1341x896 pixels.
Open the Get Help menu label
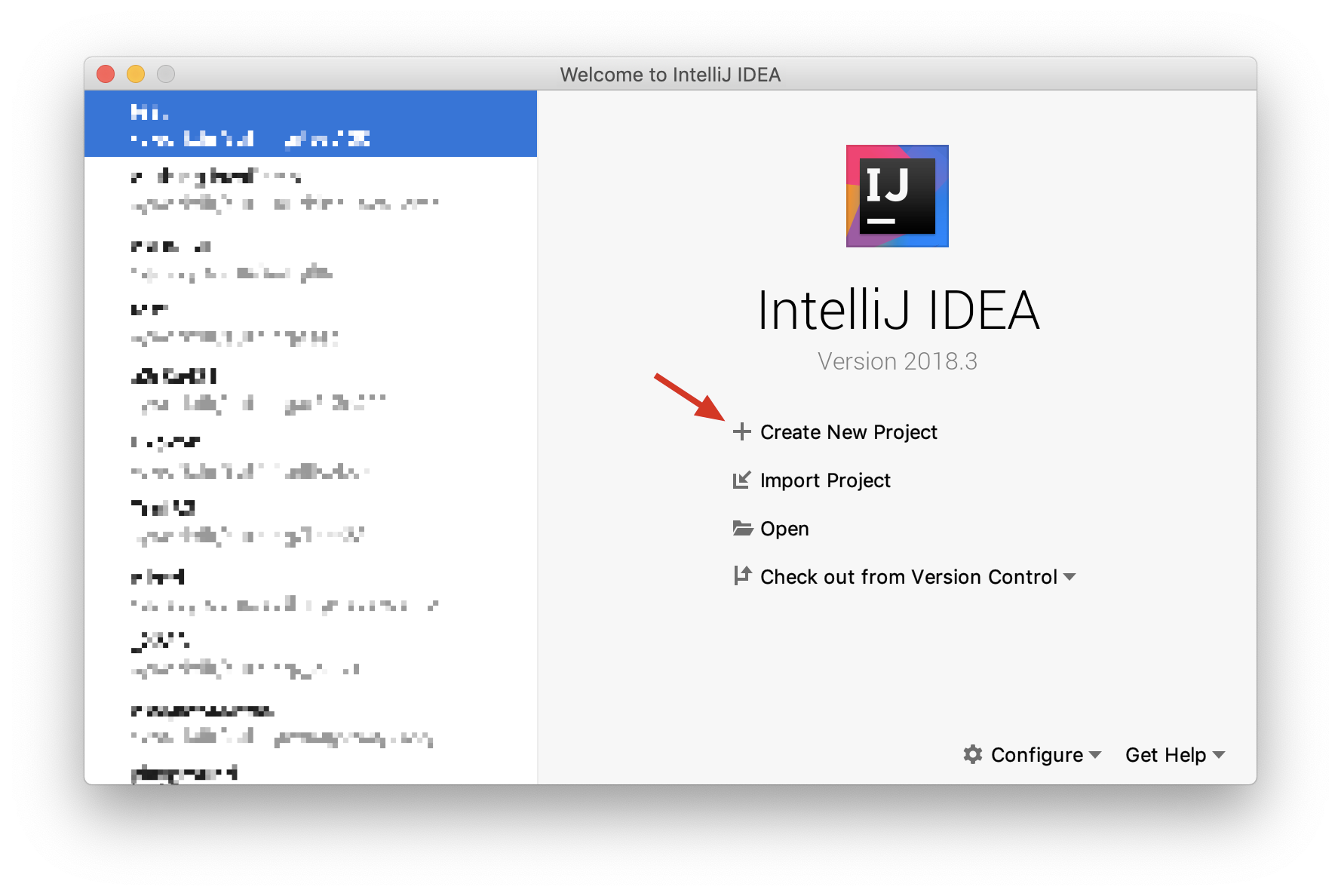click(x=1165, y=755)
